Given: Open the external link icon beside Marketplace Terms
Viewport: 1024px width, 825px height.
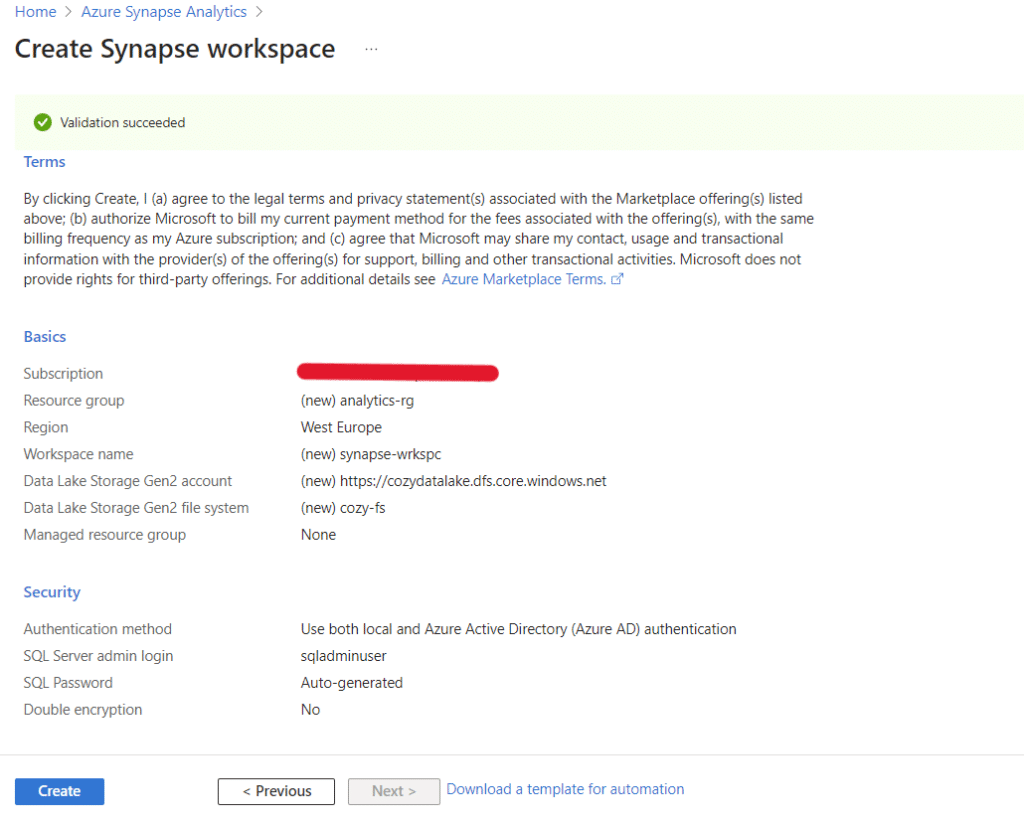Looking at the screenshot, I should (x=617, y=280).
